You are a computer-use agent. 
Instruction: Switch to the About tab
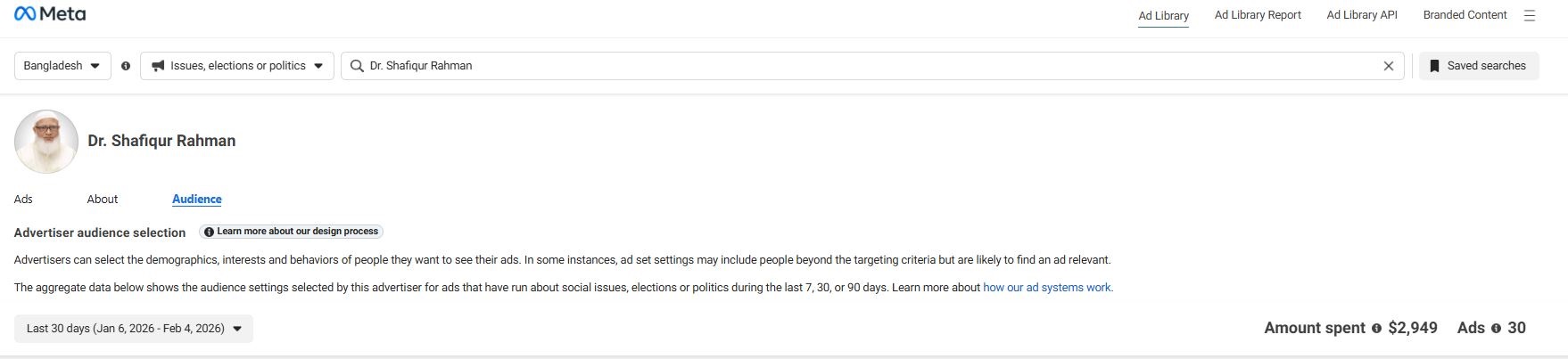click(x=103, y=200)
